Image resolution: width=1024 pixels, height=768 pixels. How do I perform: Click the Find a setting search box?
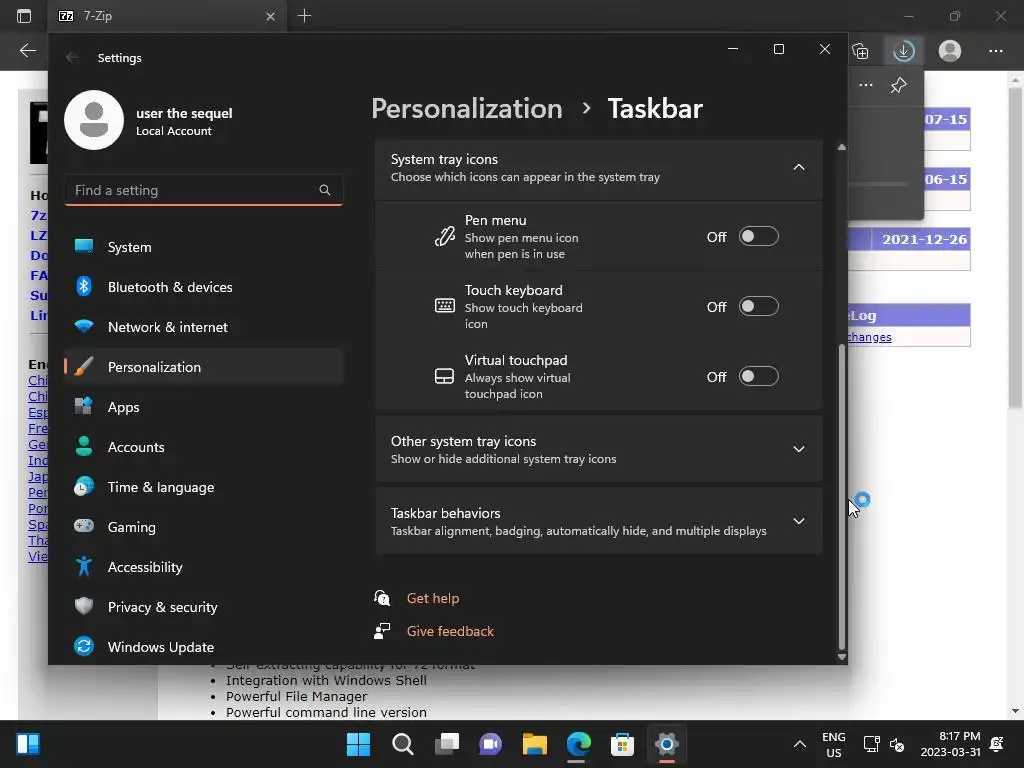pos(204,190)
